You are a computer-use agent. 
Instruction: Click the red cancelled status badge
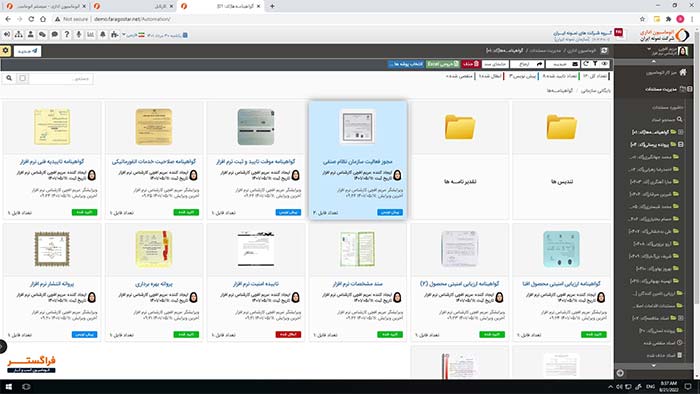pyautogui.click(x=288, y=334)
